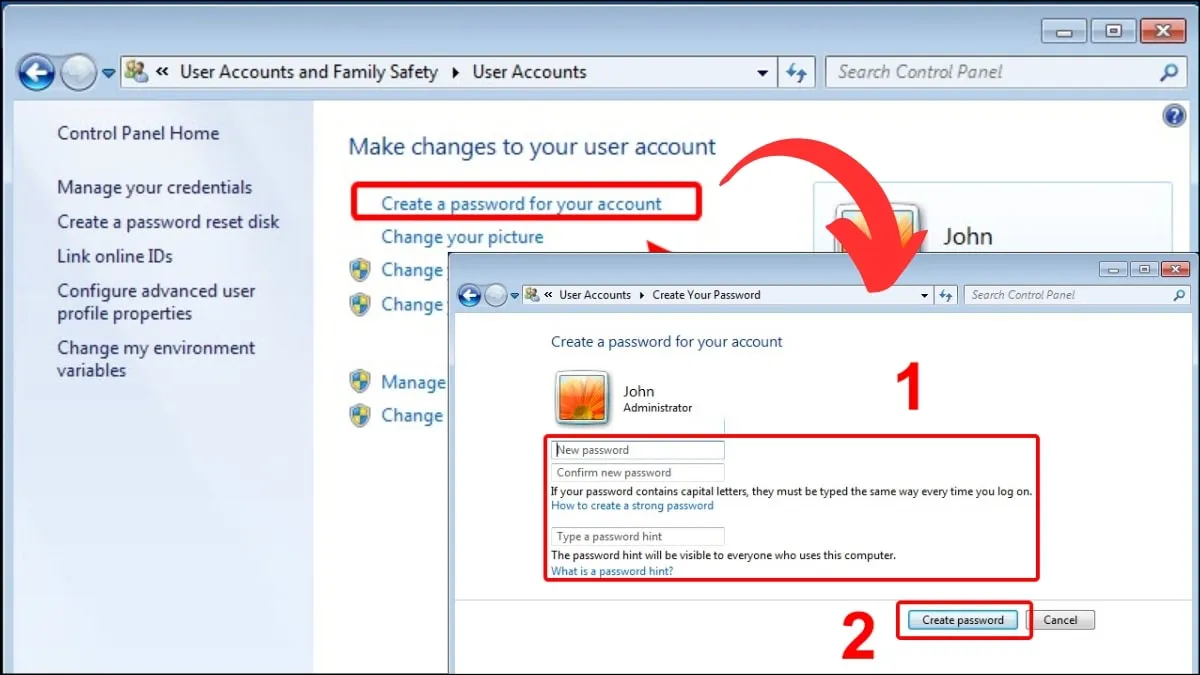The width and height of the screenshot is (1200, 675).
Task: Click inside the New password field
Action: tap(637, 449)
